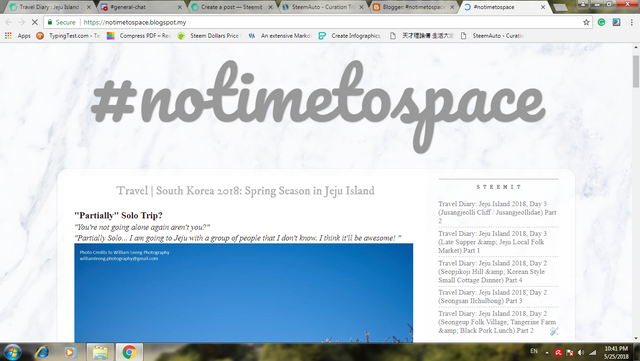This screenshot has width=640, height=361.
Task: Click the wrench edit-widget icon in sidebar
Action: click(554, 331)
